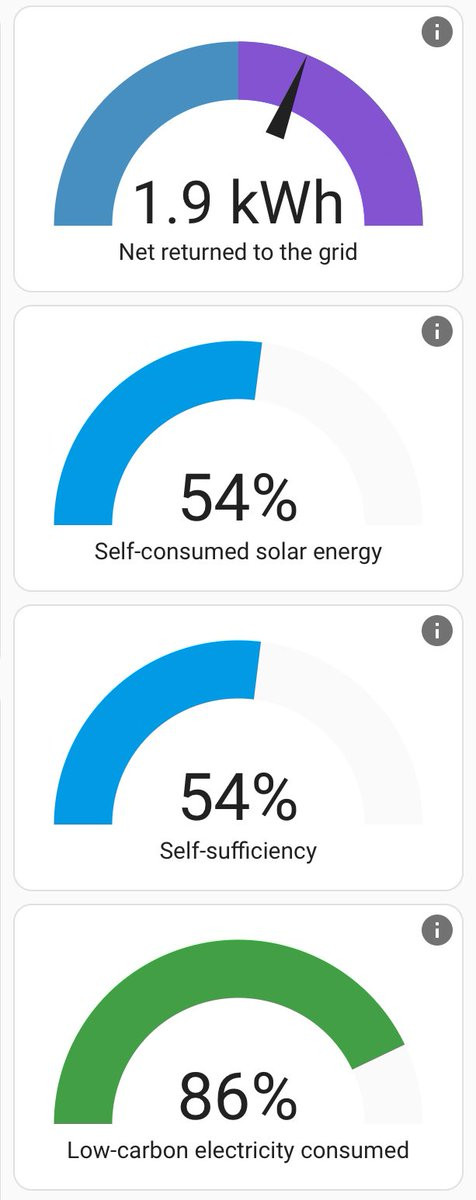Image resolution: width=476 pixels, height=1200 pixels.
Task: Click the Low-carbon electricity consumed label
Action: coord(238,1150)
